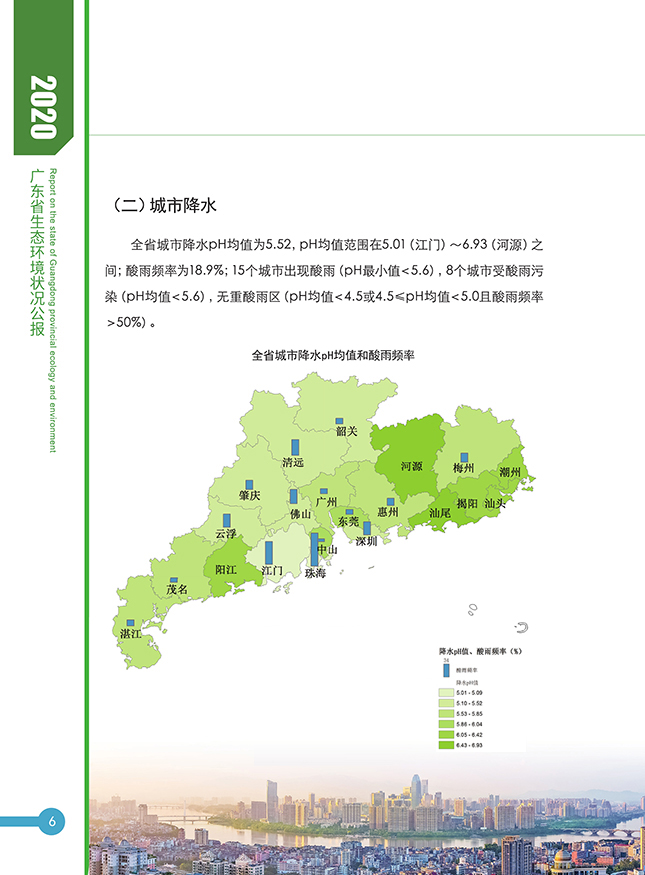This screenshot has height=875, width=645.
Task: Click the blue bar above 清远 label
Action: [294, 447]
